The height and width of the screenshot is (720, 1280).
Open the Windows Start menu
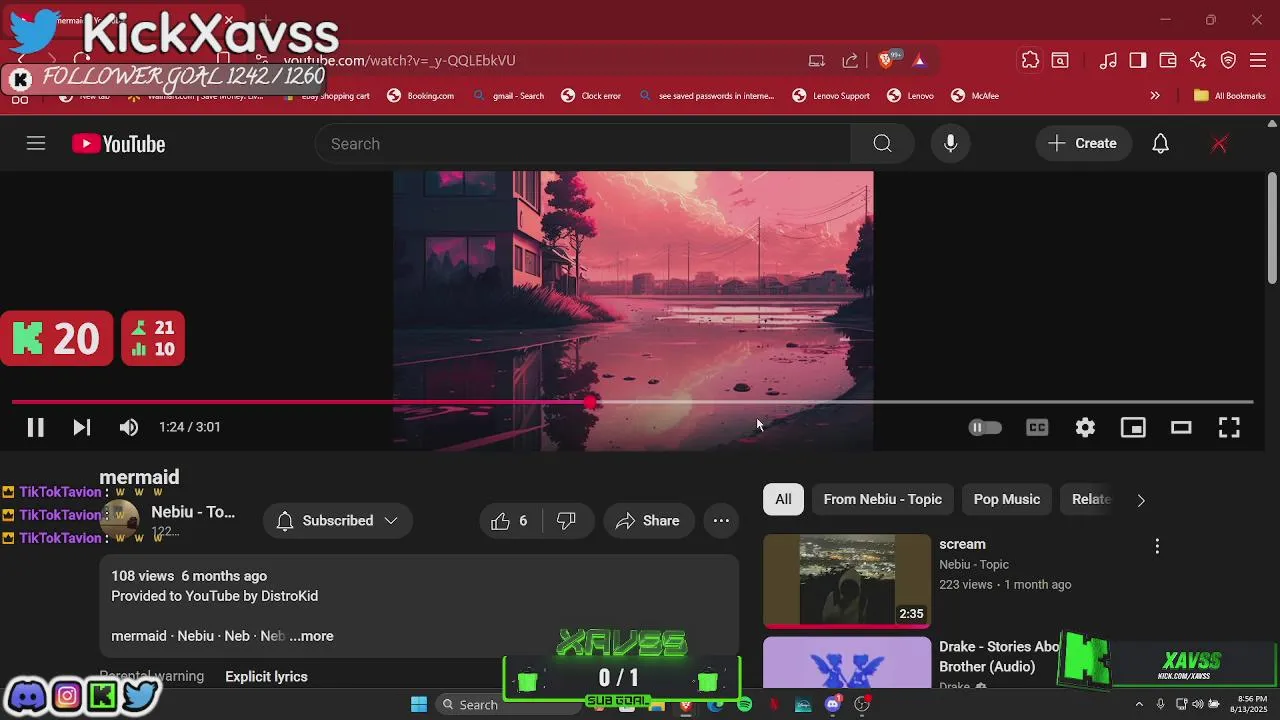tap(419, 704)
